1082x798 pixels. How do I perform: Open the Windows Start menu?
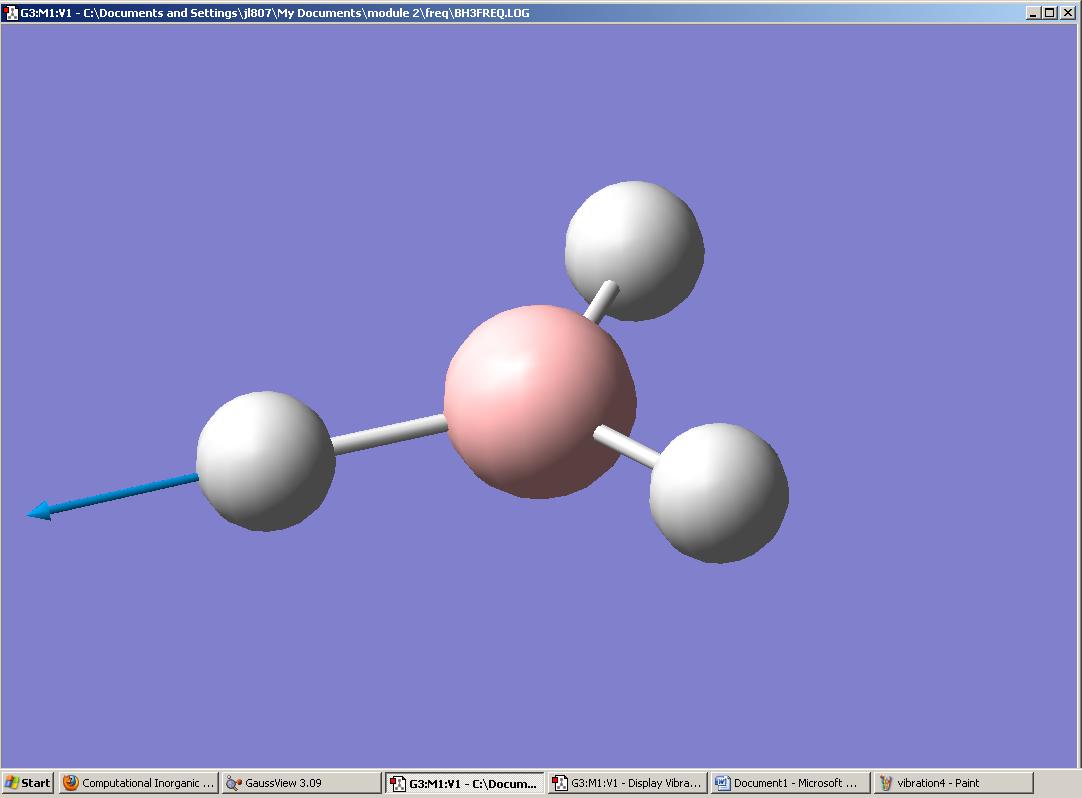pos(28,783)
